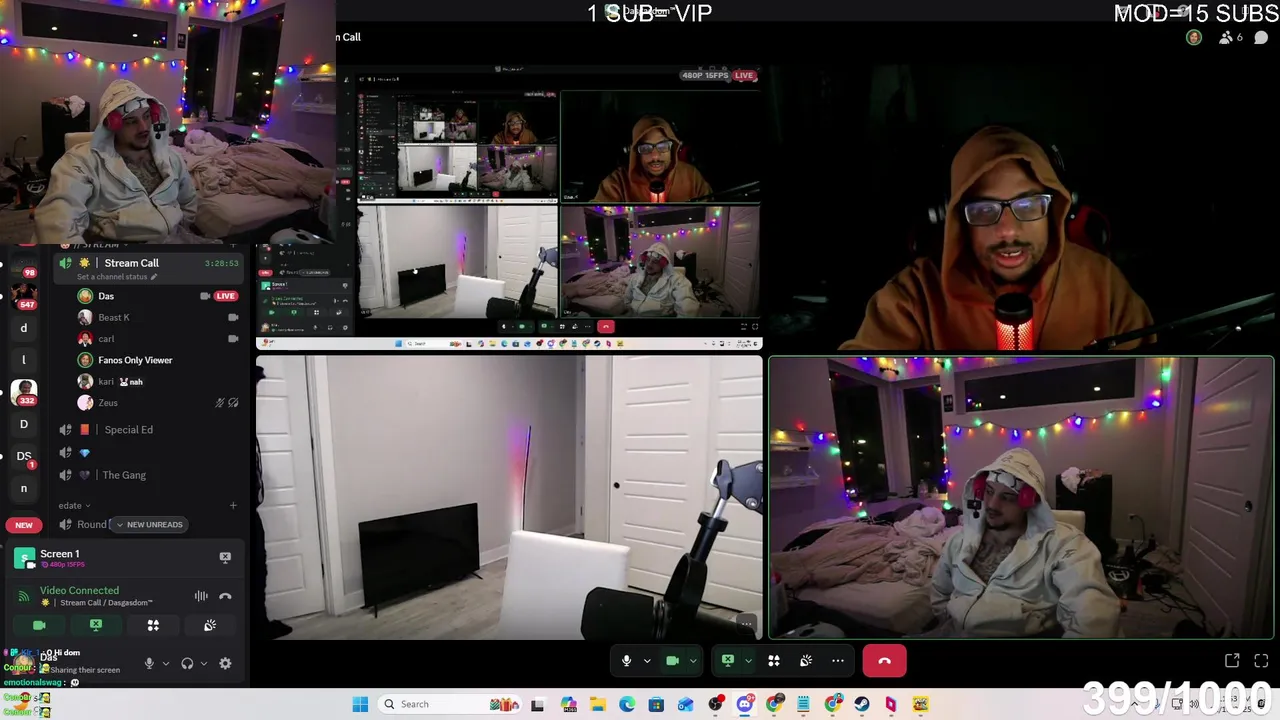Open microphone options arrow in call bar
The width and height of the screenshot is (1280, 720).
click(646, 661)
